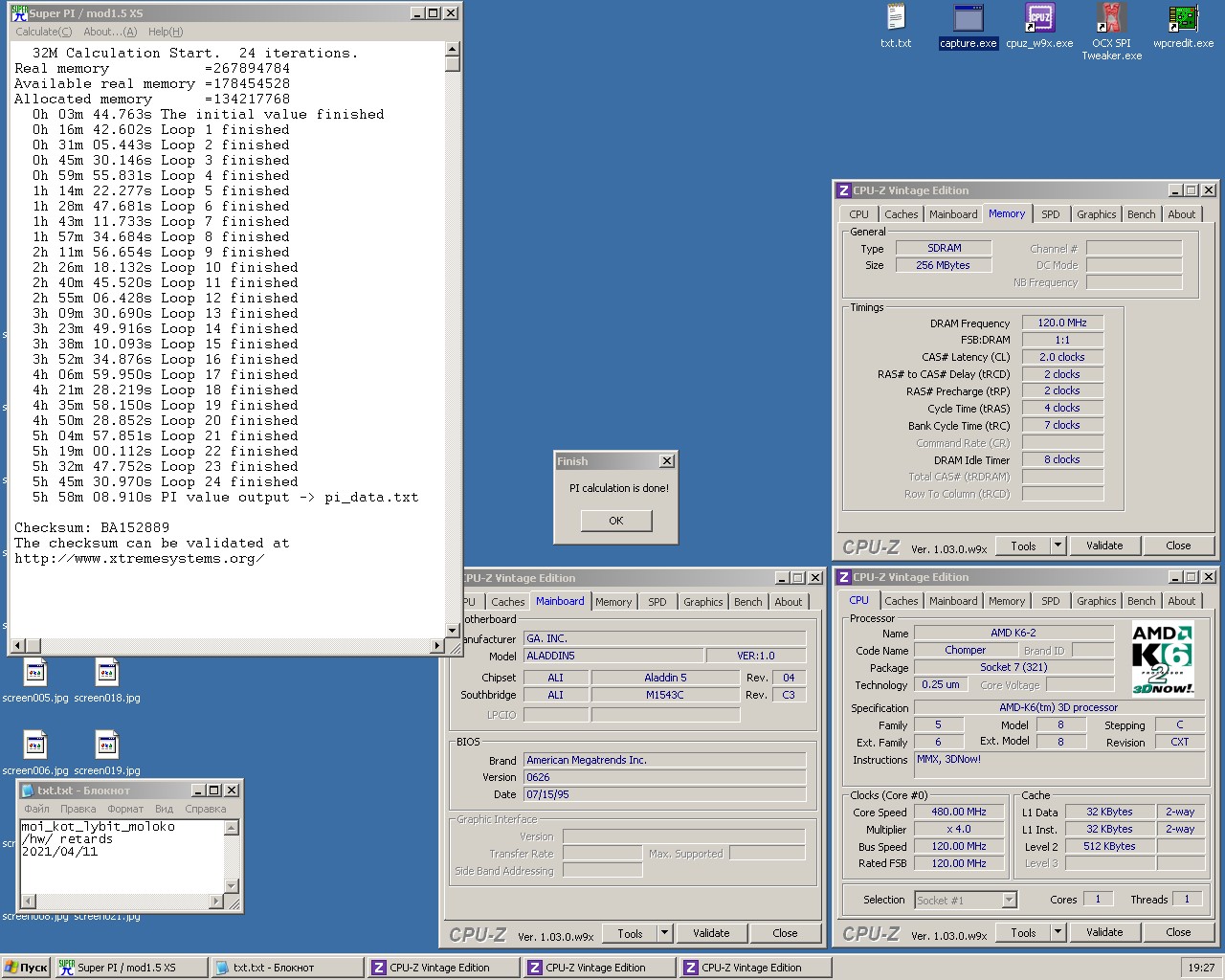Confirm PI calculation dialog with OK
1225x980 pixels.
616,521
